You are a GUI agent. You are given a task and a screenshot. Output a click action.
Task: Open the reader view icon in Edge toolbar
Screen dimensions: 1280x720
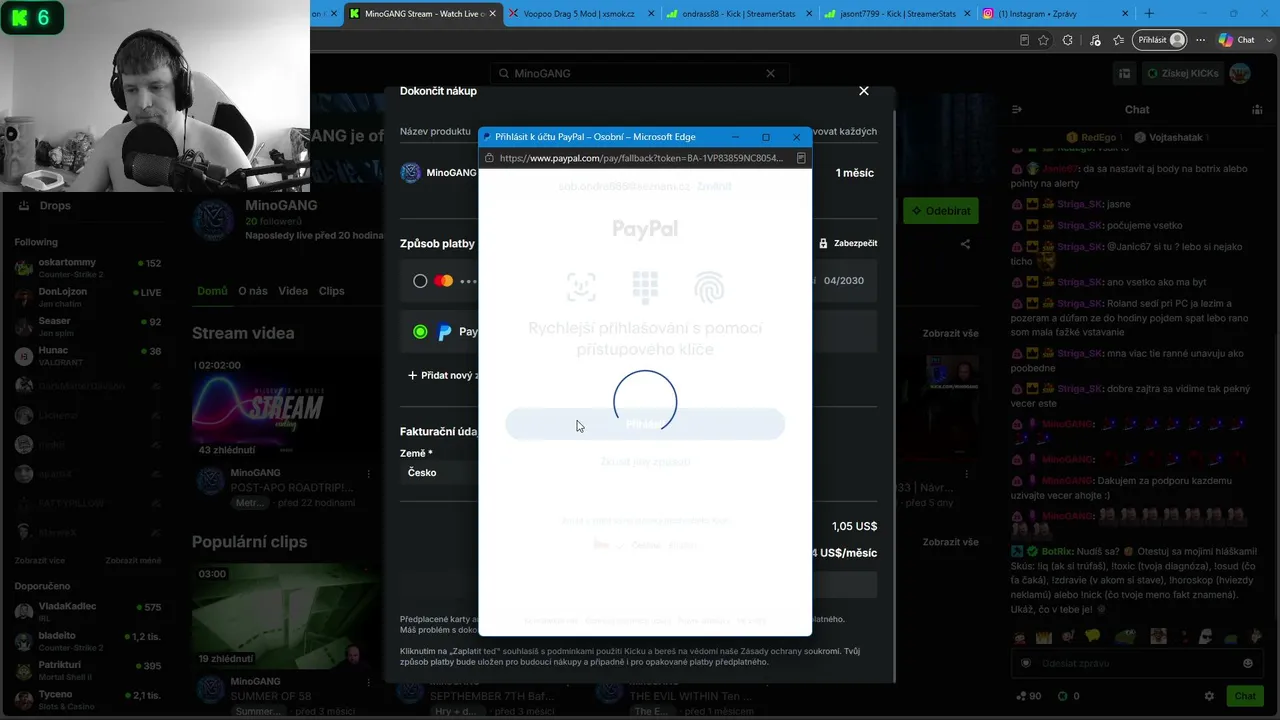(x=1024, y=40)
